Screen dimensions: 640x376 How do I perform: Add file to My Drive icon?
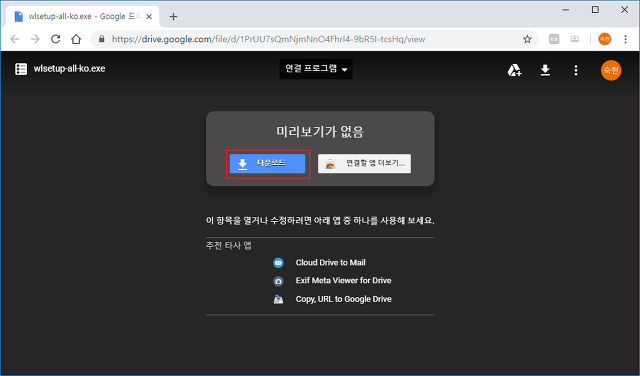point(514,70)
